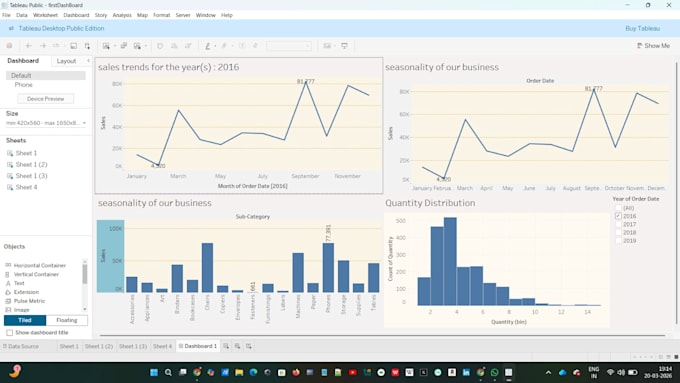Check the 2018 year filter
680x383 pixels.
[x=618, y=232]
